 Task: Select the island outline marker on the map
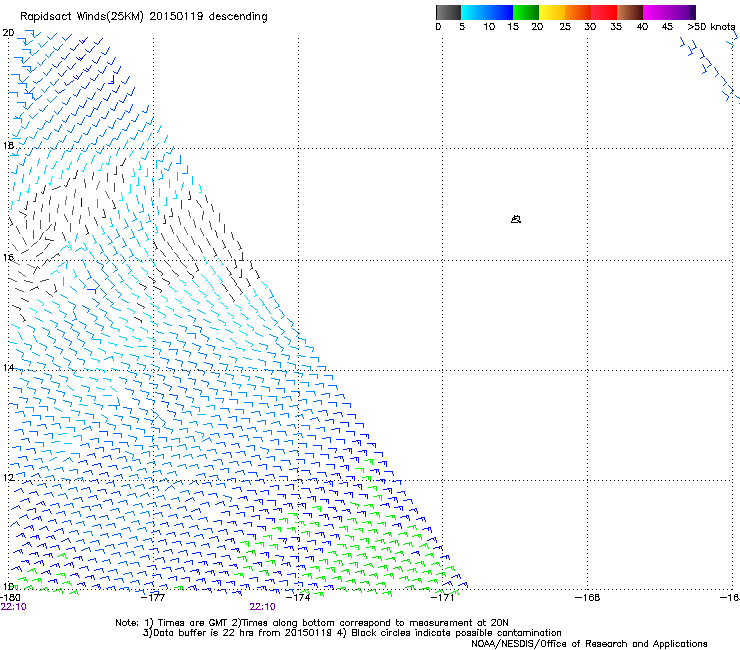516,219
